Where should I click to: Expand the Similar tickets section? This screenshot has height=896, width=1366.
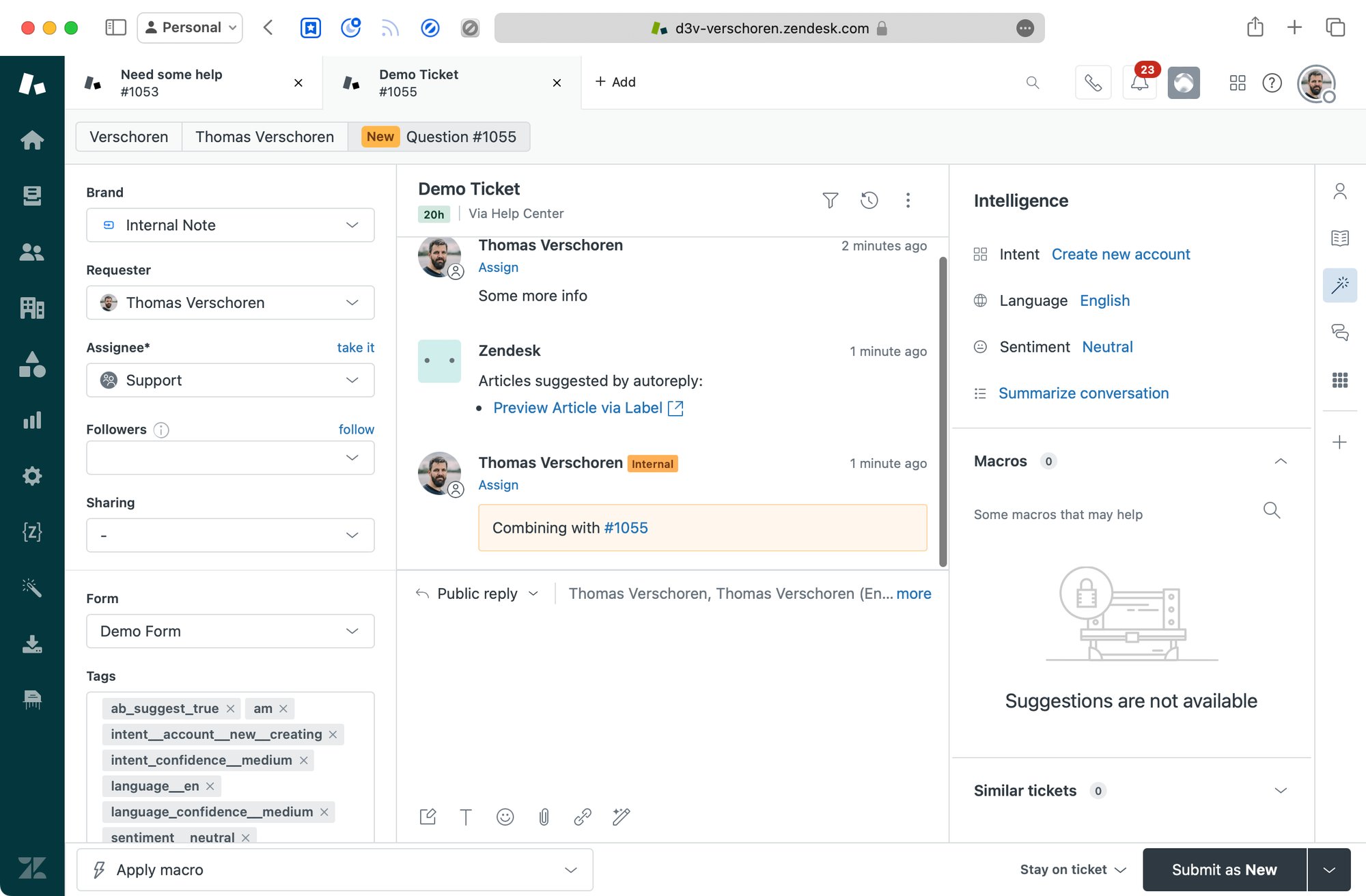click(1281, 790)
